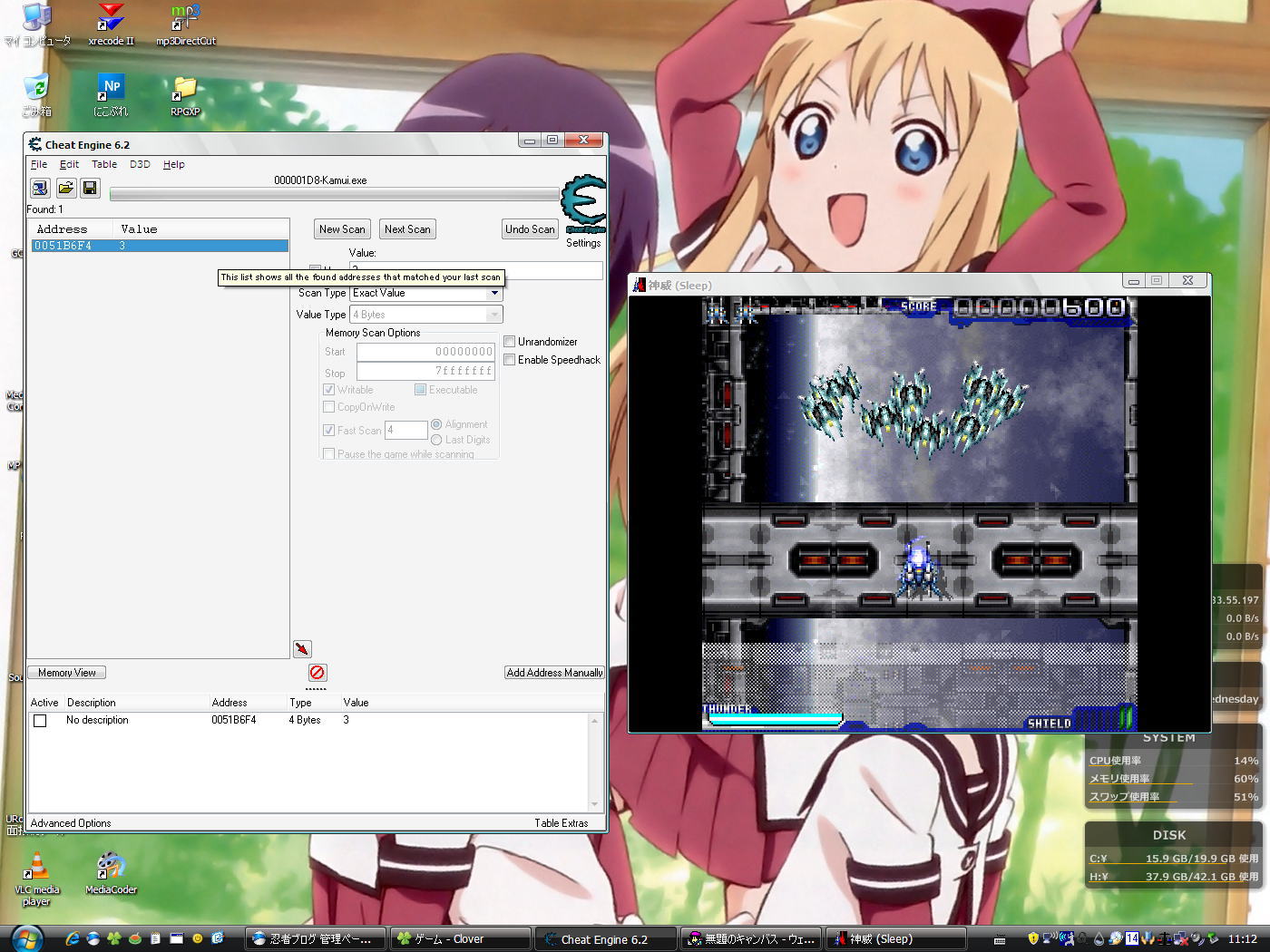Open Advanced Options at the bottom left
Image resolution: width=1270 pixels, height=952 pixels.
point(71,823)
